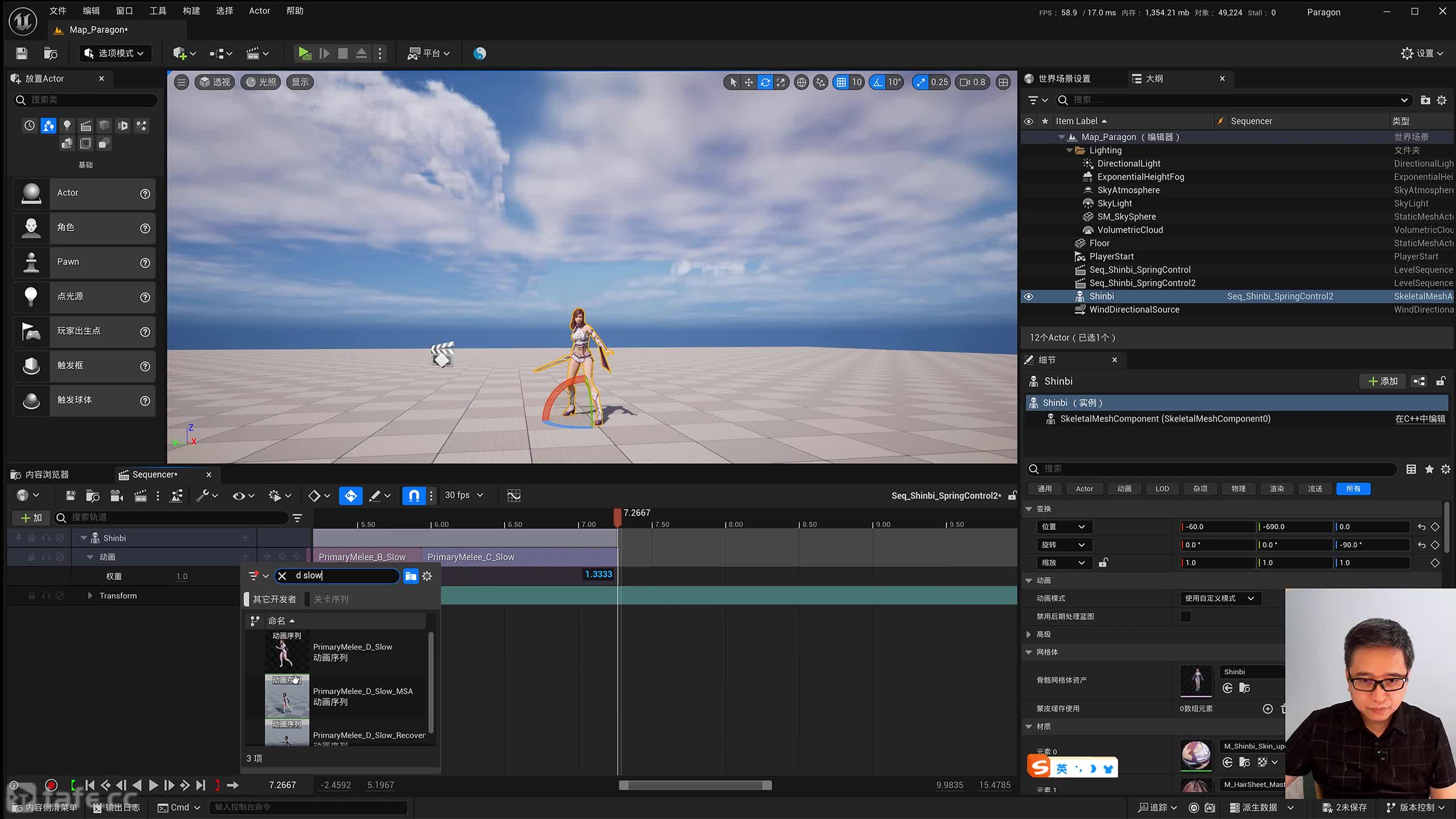Screen dimensions: 1456x819
Task: Open sequencer curve editor icon
Action: (x=514, y=496)
